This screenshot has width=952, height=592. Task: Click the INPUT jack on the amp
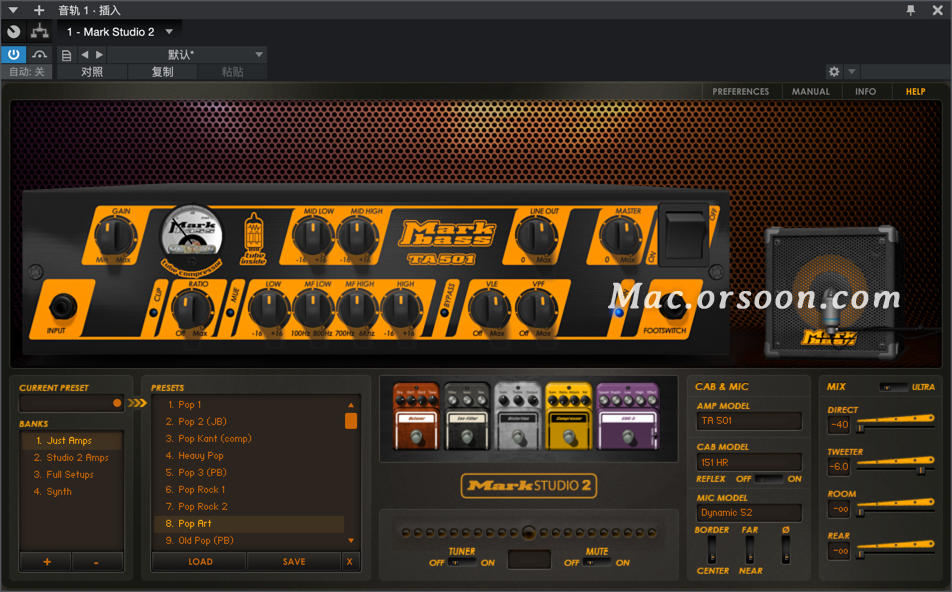pos(62,307)
